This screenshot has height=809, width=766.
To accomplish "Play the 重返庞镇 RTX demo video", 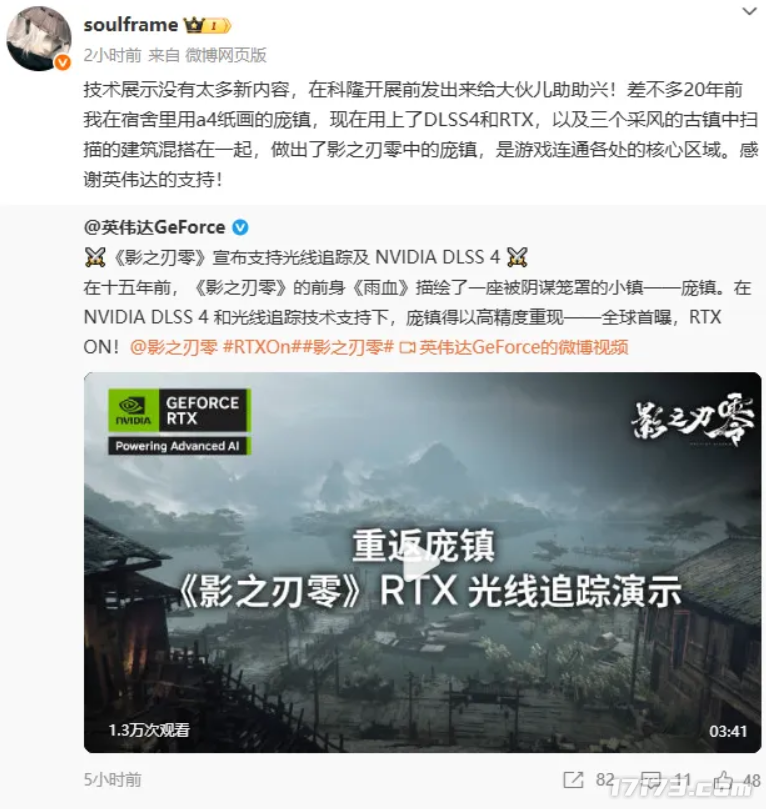I will click(x=422, y=562).
